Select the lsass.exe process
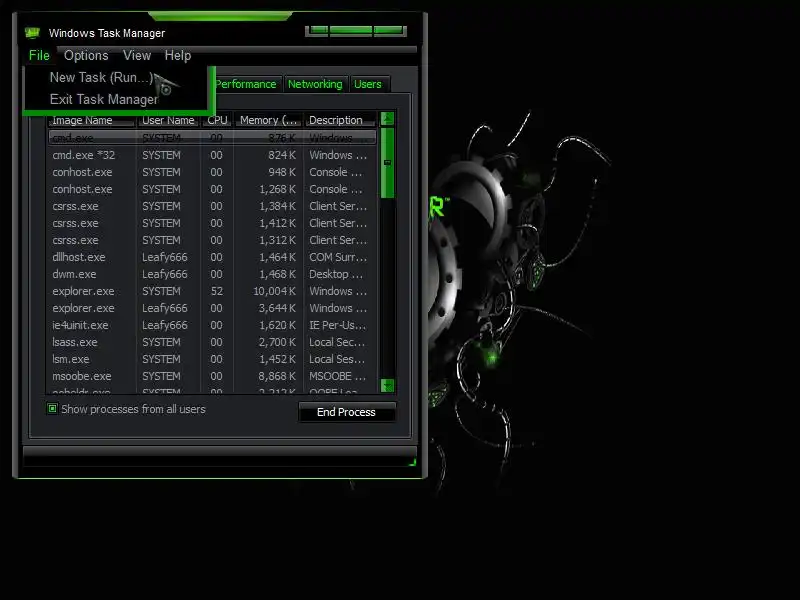 [213, 342]
